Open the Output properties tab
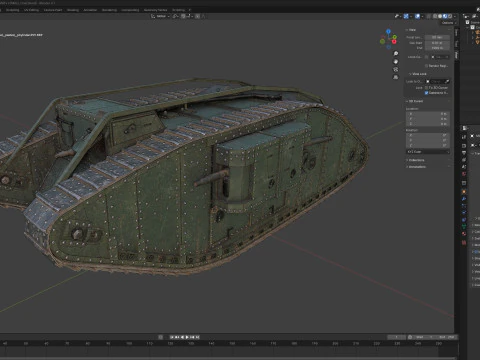Screen dimensions: 480x360 pos(464,153)
